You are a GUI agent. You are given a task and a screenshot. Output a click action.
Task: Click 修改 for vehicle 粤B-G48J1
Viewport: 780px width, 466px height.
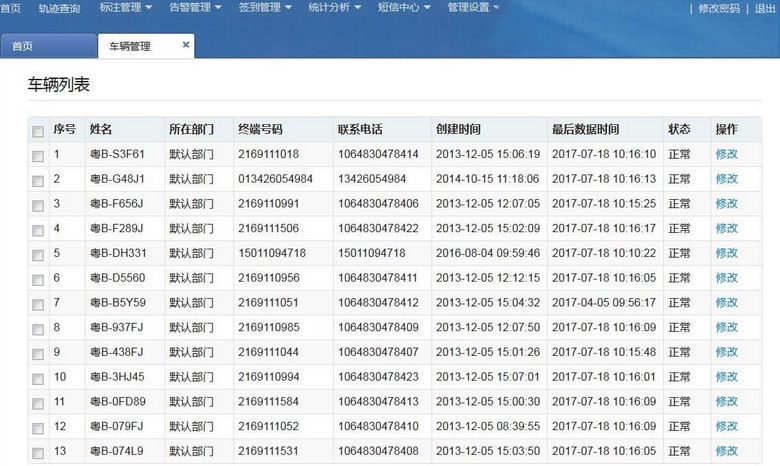pyautogui.click(x=726, y=179)
